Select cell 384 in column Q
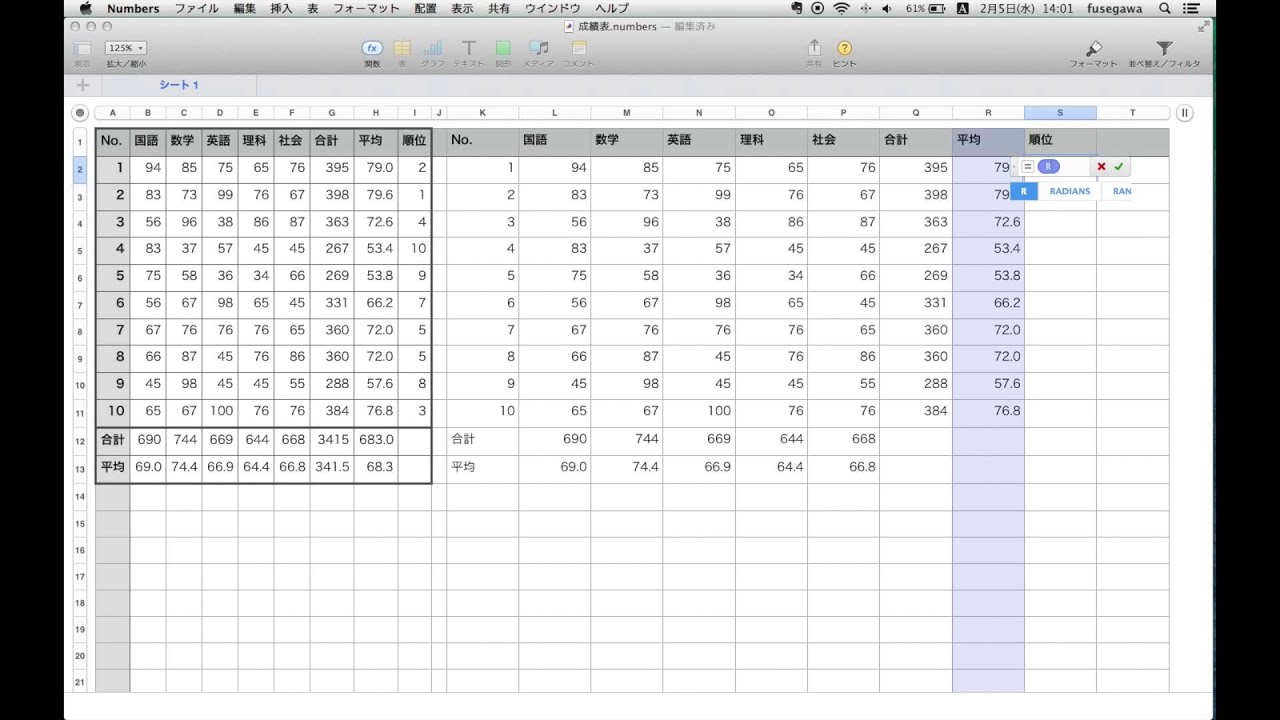The width and height of the screenshot is (1280, 720). (x=916, y=411)
